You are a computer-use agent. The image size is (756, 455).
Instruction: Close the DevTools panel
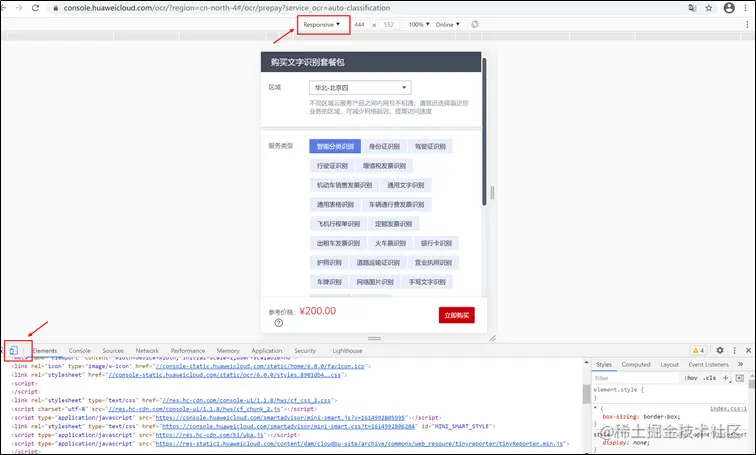(x=748, y=350)
